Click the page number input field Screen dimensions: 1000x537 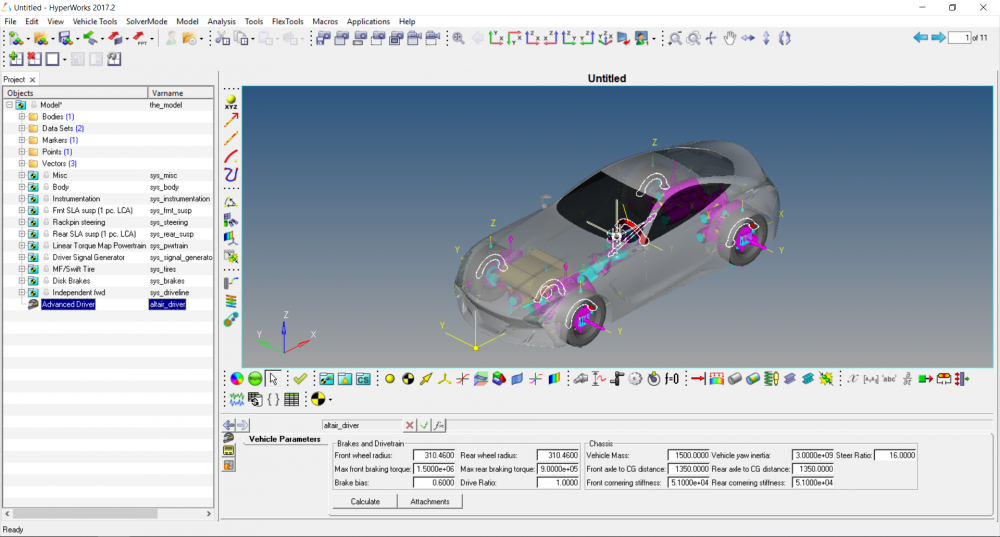tap(959, 38)
